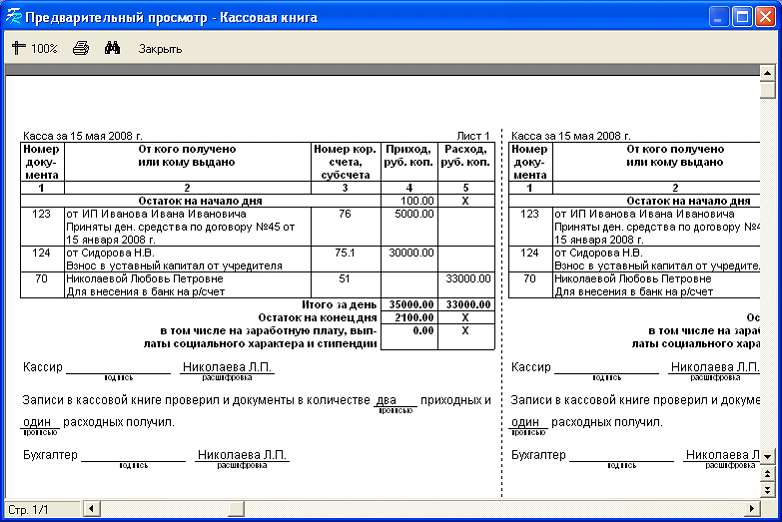Click the 100.00 opening balance value

click(x=417, y=201)
